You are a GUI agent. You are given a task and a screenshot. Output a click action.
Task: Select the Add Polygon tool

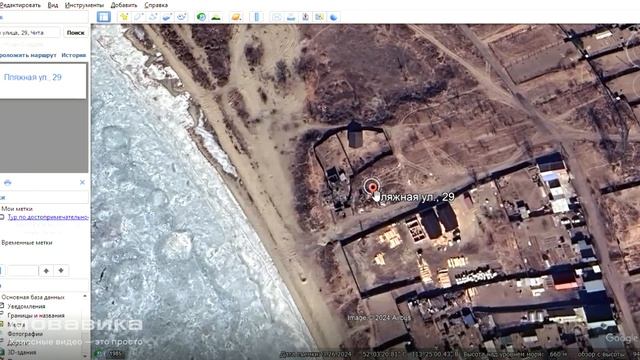[x=138, y=17]
